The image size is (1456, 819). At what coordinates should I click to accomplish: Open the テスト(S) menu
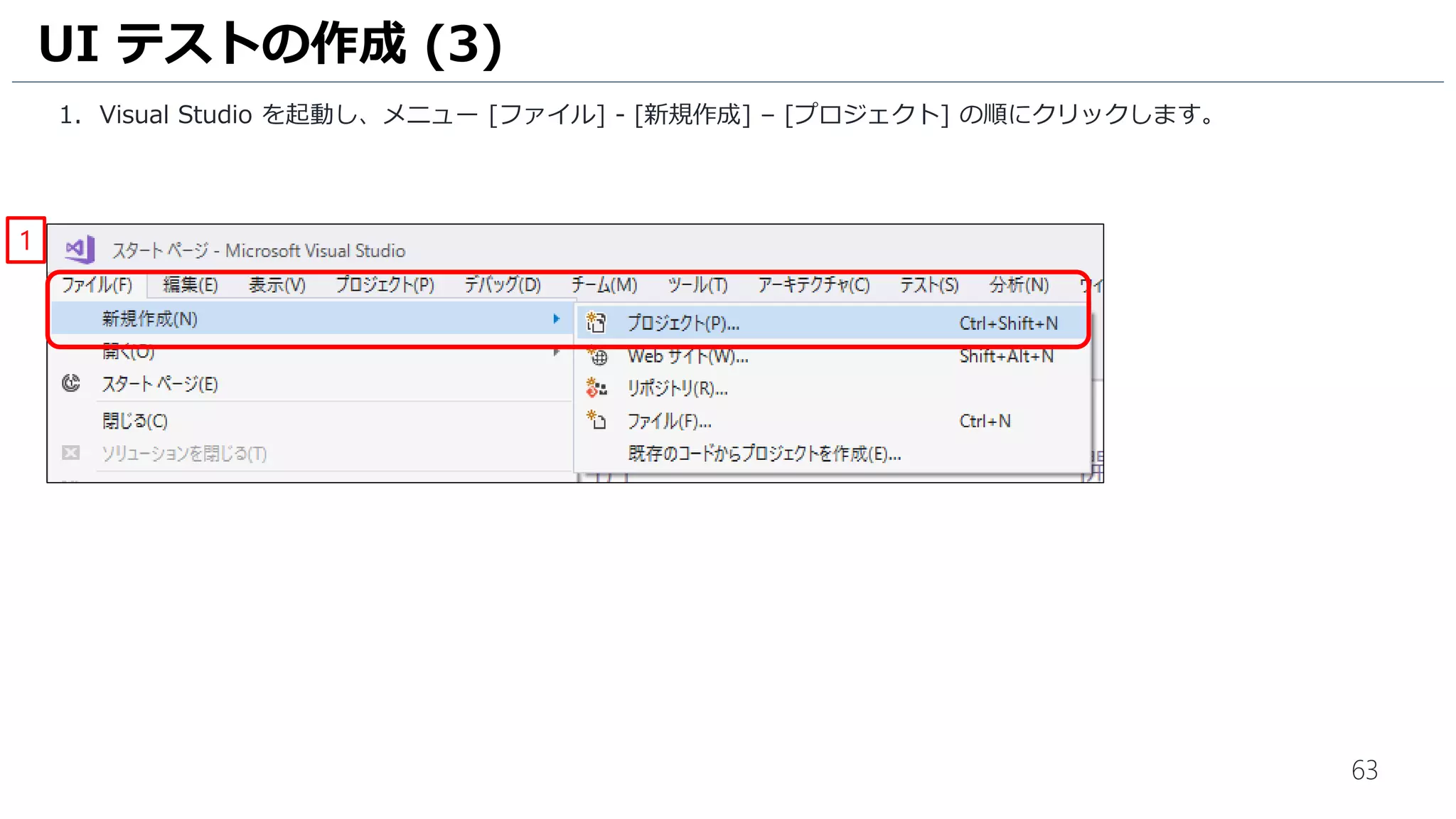point(929,285)
